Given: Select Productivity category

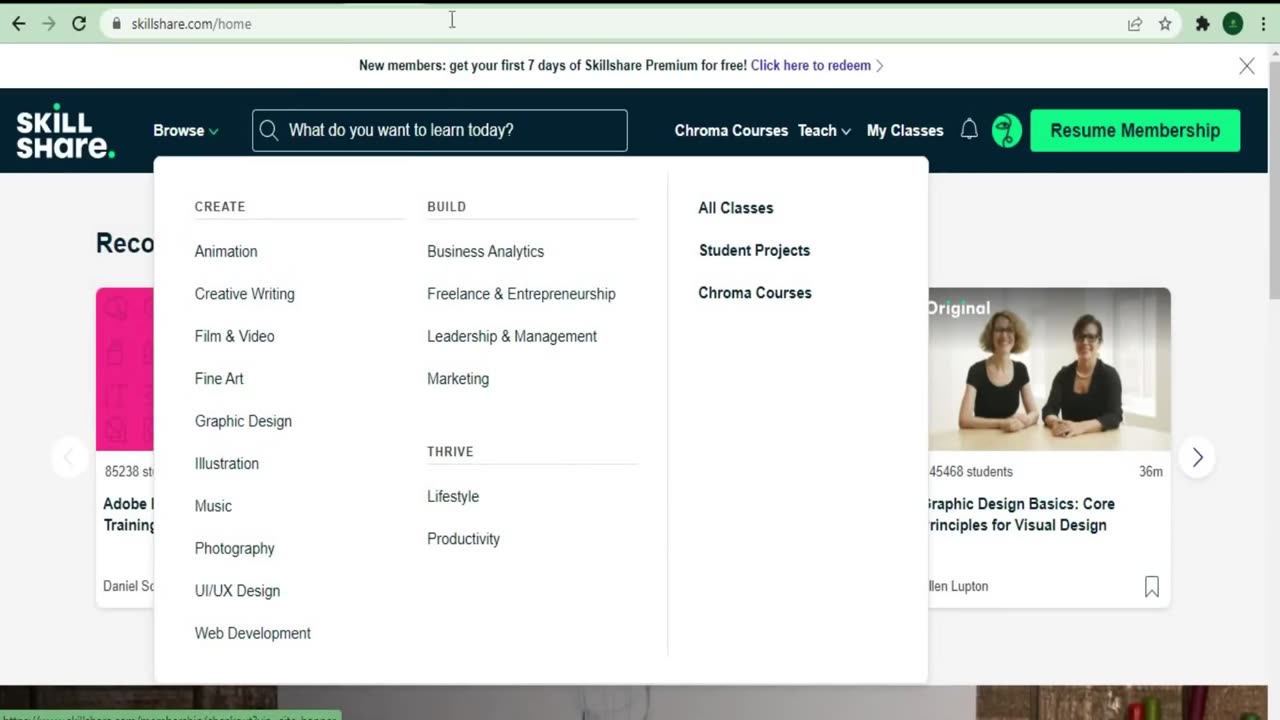Looking at the screenshot, I should 463,539.
